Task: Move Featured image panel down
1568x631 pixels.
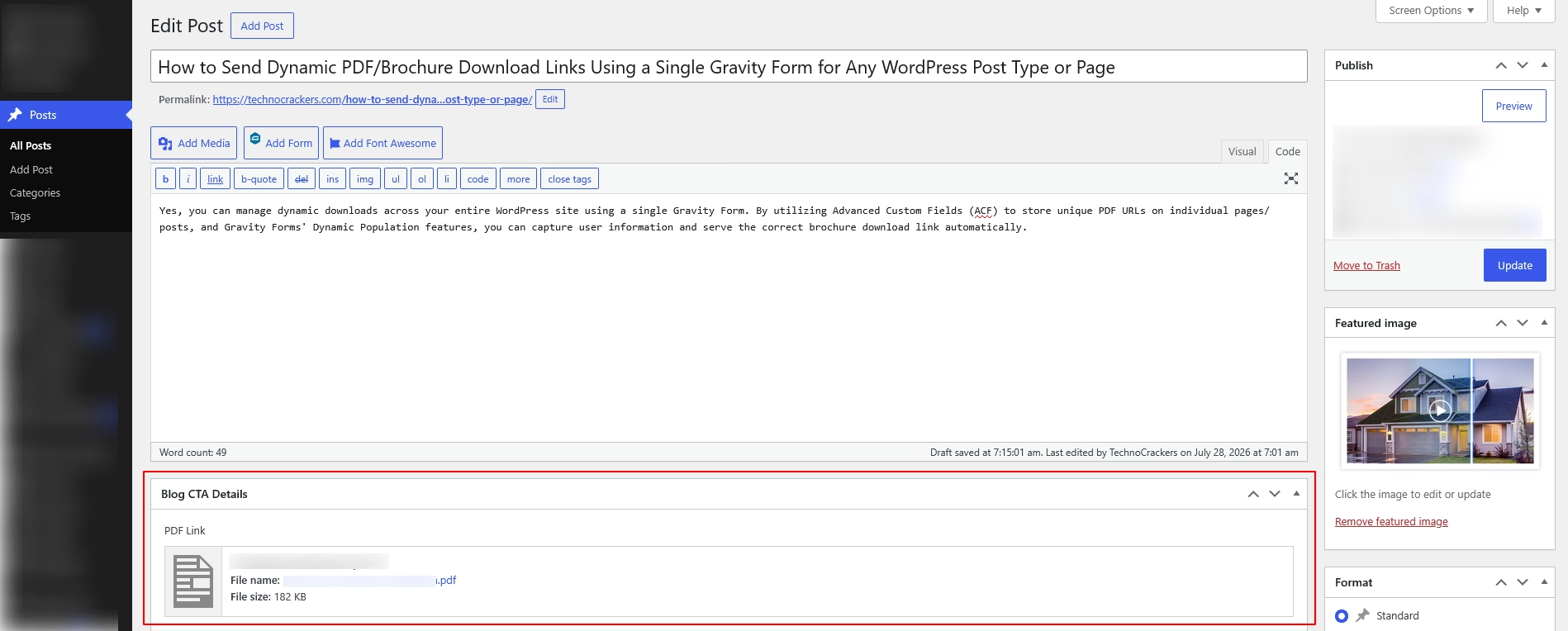Action: [x=1523, y=323]
